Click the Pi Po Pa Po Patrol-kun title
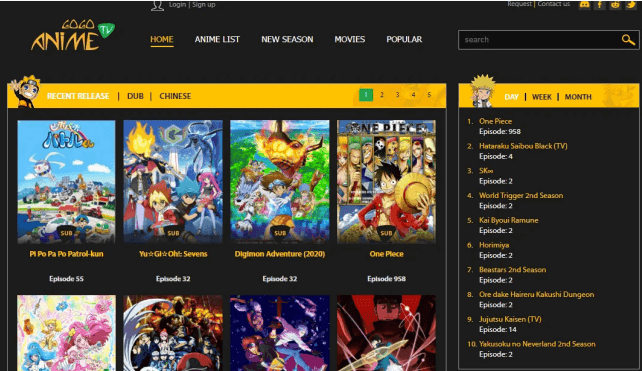 [66, 254]
